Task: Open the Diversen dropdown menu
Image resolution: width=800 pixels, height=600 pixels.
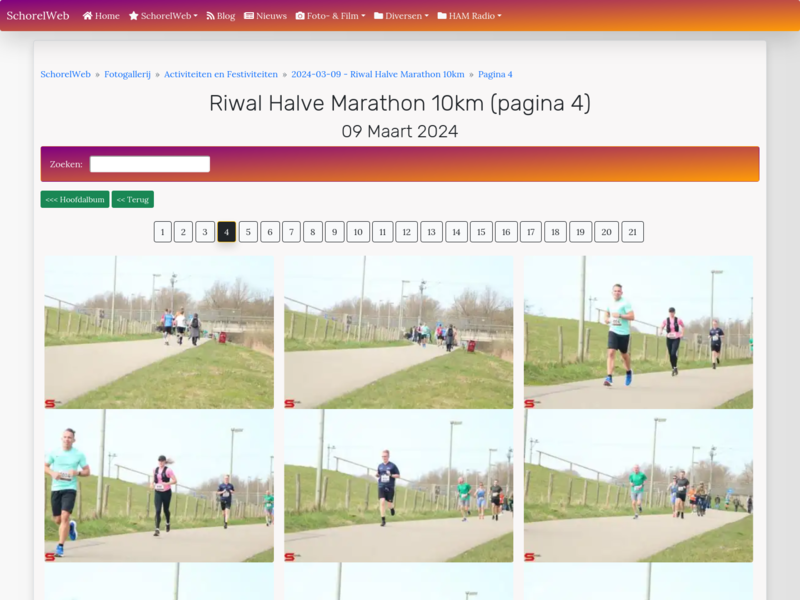Action: (x=402, y=16)
